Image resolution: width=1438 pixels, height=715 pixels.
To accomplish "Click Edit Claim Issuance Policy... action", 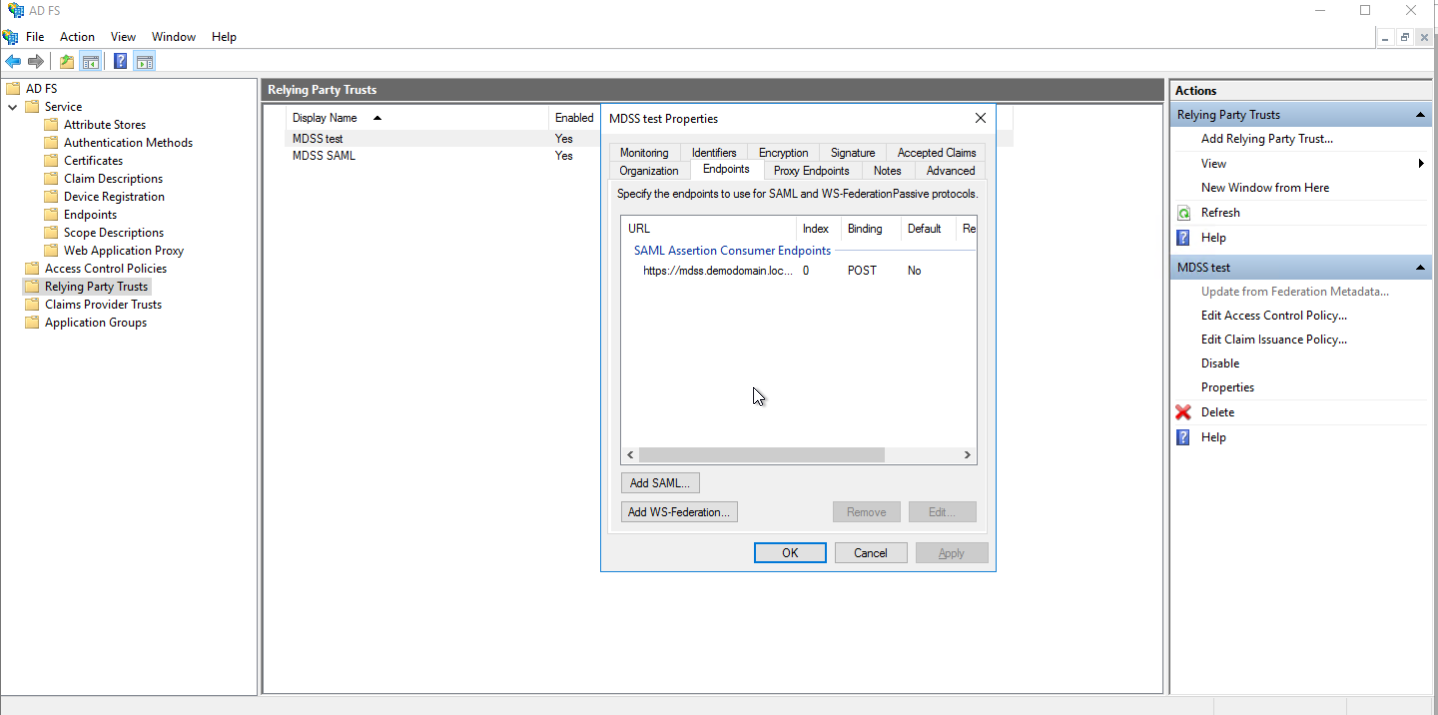I will tap(1273, 339).
